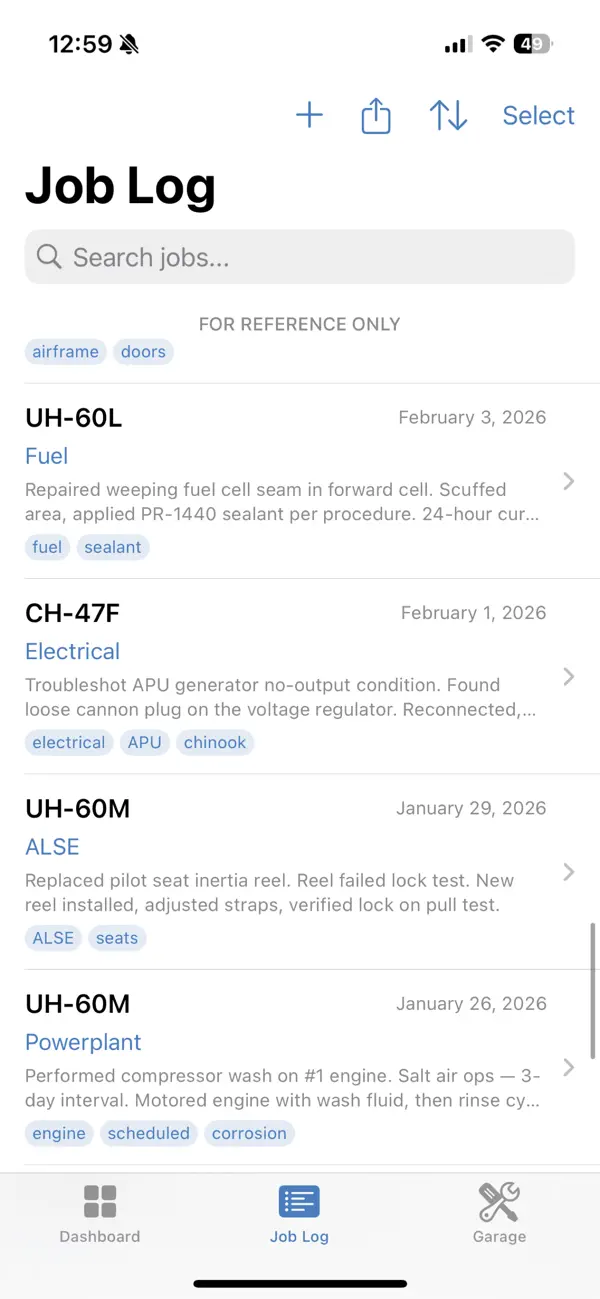The image size is (600, 1299).
Task: Tap the battery indicator showing 49 percent
Action: point(533,43)
